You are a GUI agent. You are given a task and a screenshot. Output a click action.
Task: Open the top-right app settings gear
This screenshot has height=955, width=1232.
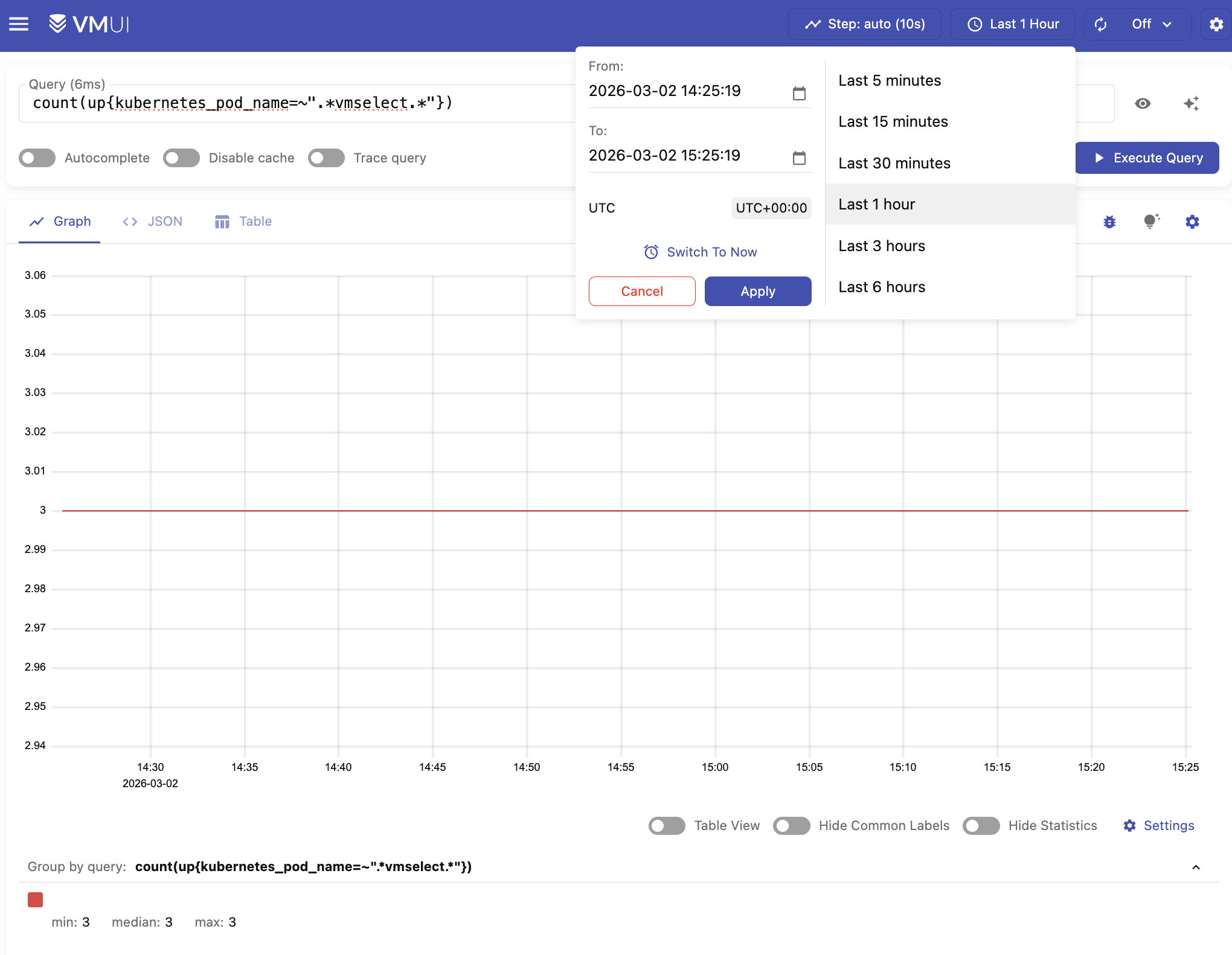tap(1216, 24)
